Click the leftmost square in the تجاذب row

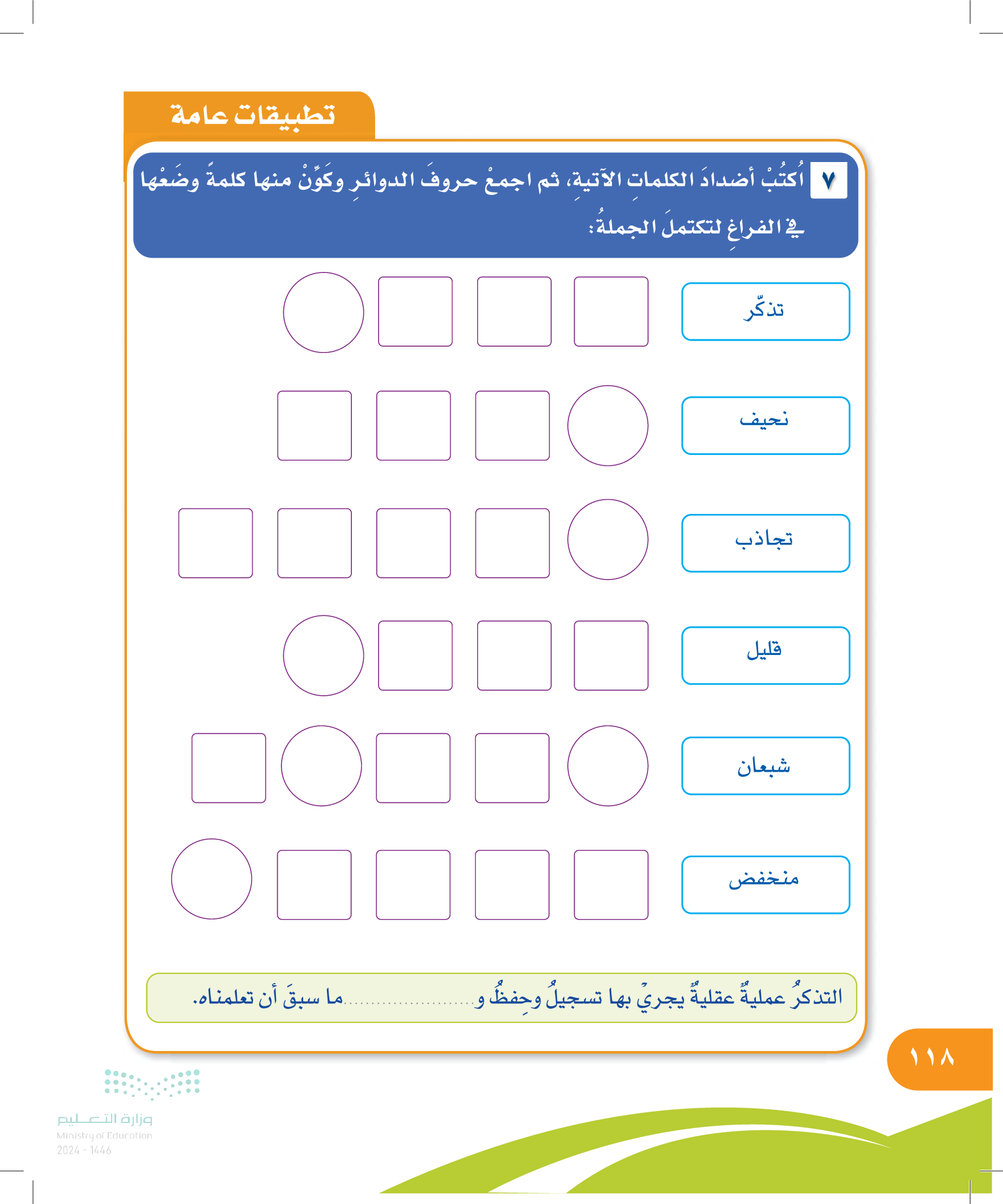click(x=216, y=543)
